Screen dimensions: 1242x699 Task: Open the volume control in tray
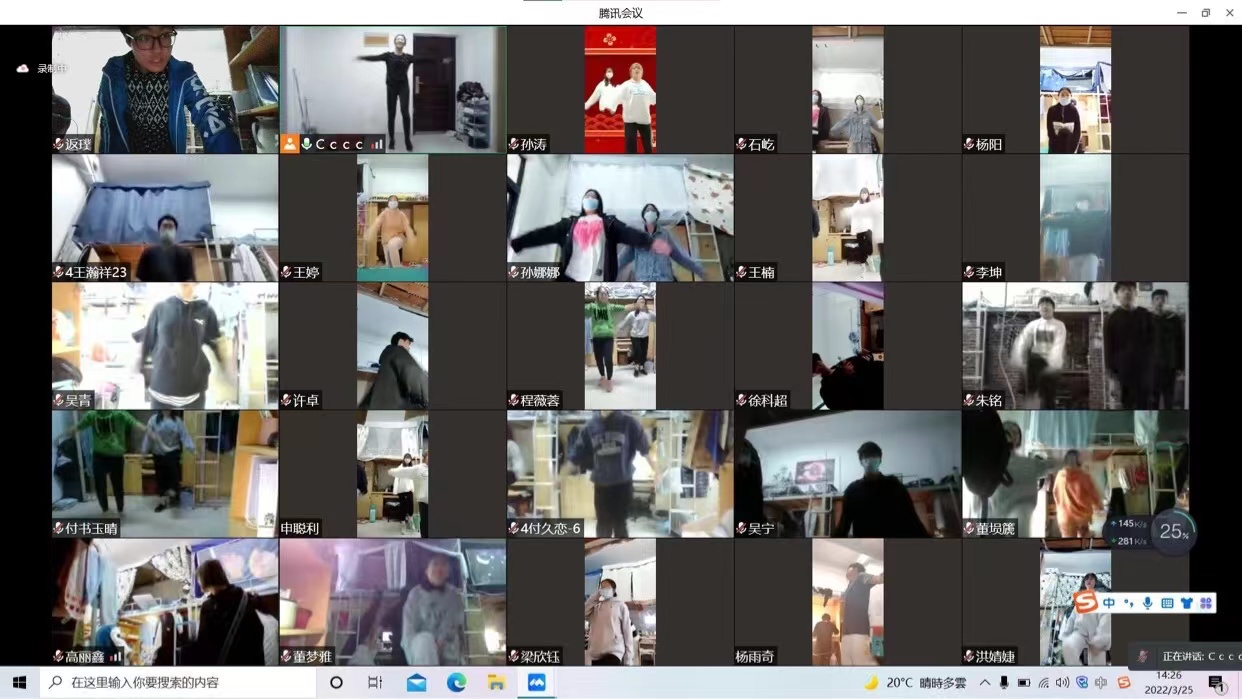click(1062, 683)
